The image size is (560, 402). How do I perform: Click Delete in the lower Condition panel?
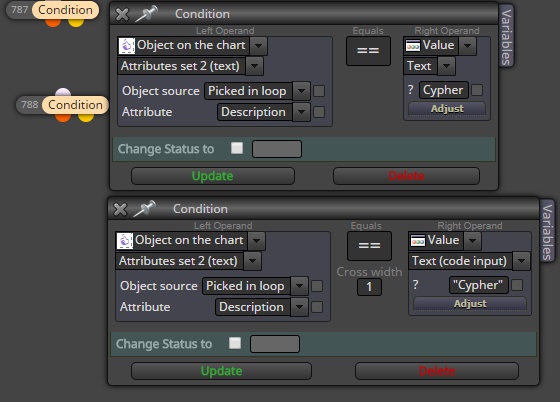click(437, 371)
